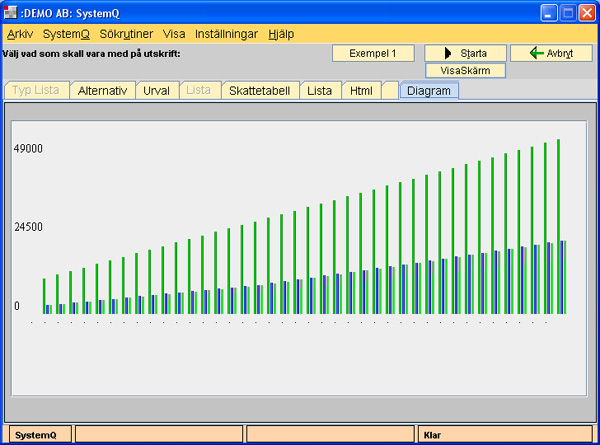Go to the Skattetabell tab

[x=259, y=90]
